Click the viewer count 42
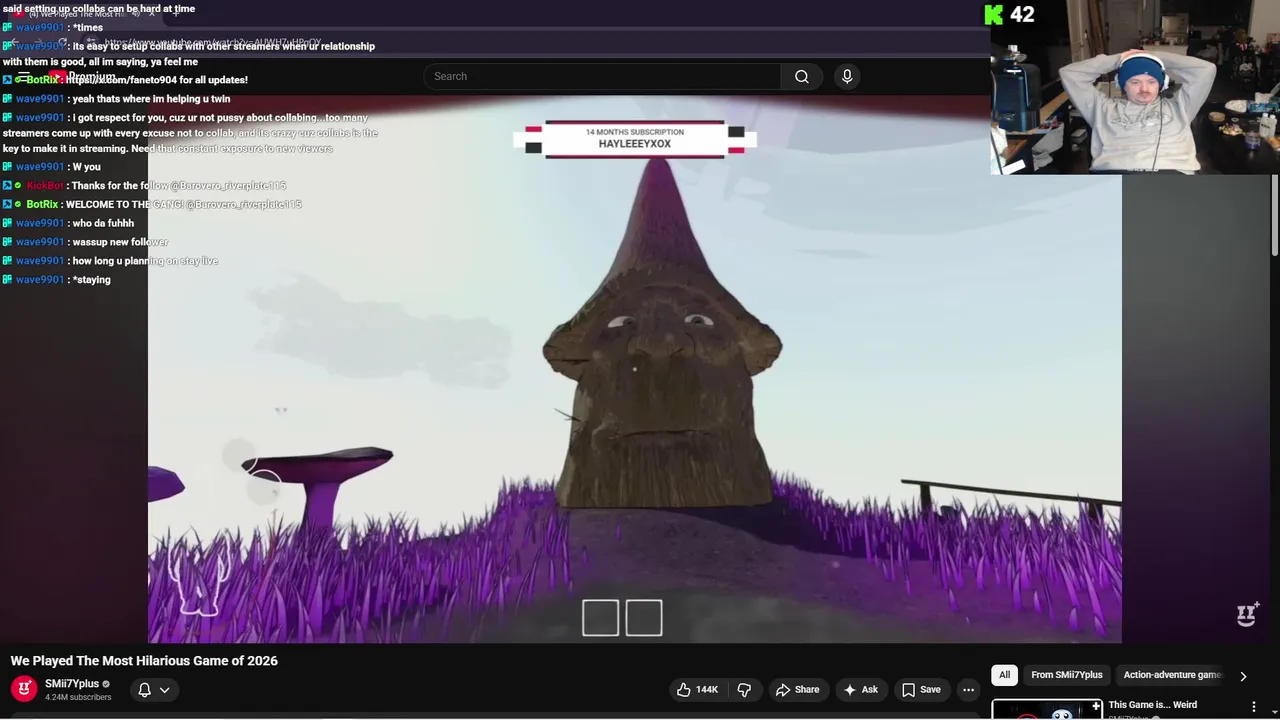Screen dimensions: 1280x720 (x=1022, y=15)
